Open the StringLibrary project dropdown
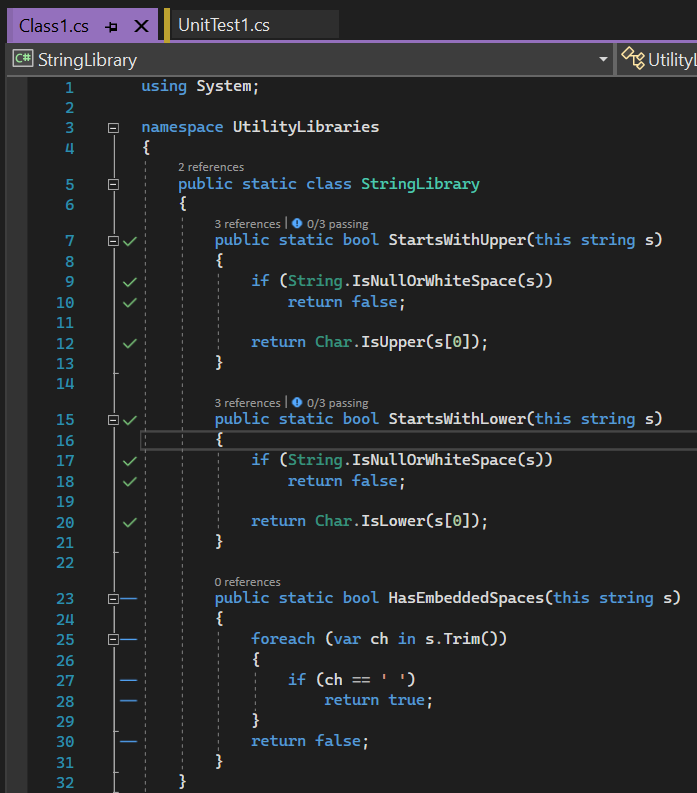The image size is (697, 793). tap(603, 60)
